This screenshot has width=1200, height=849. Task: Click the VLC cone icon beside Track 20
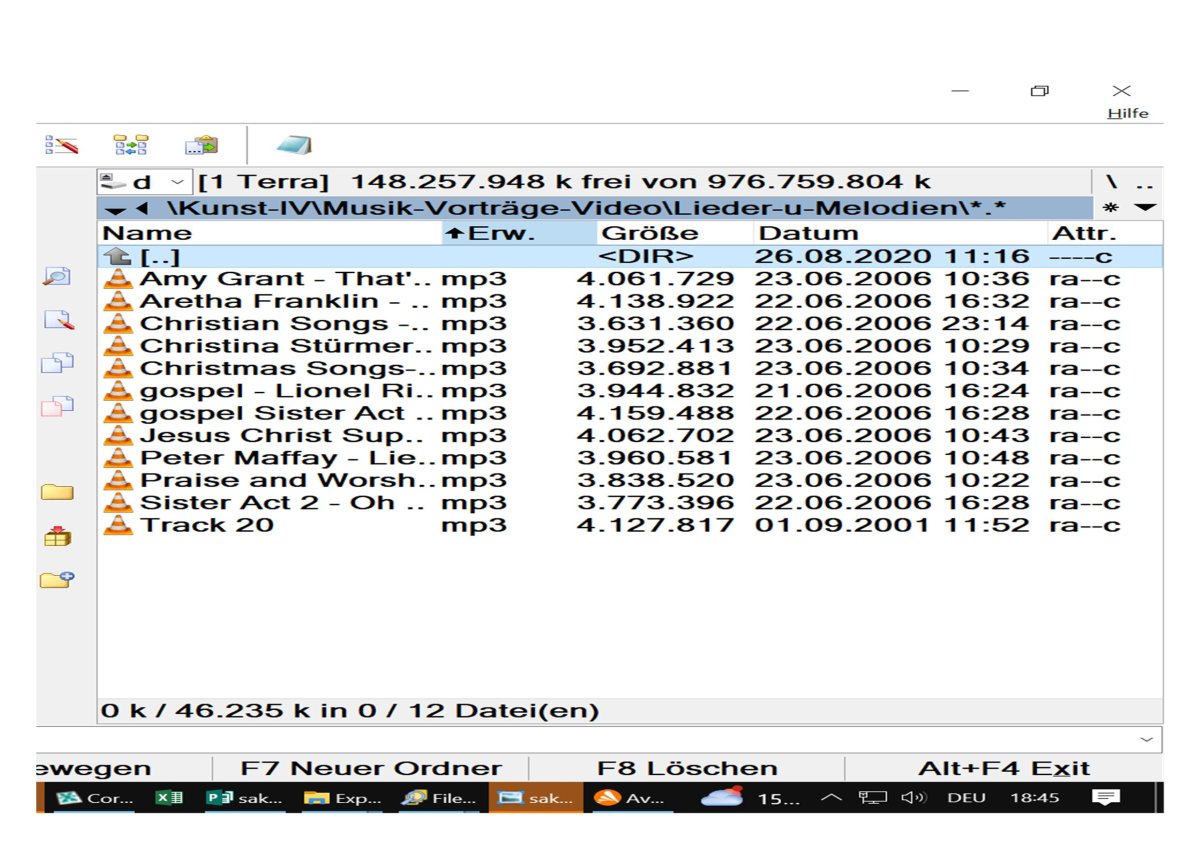118,525
